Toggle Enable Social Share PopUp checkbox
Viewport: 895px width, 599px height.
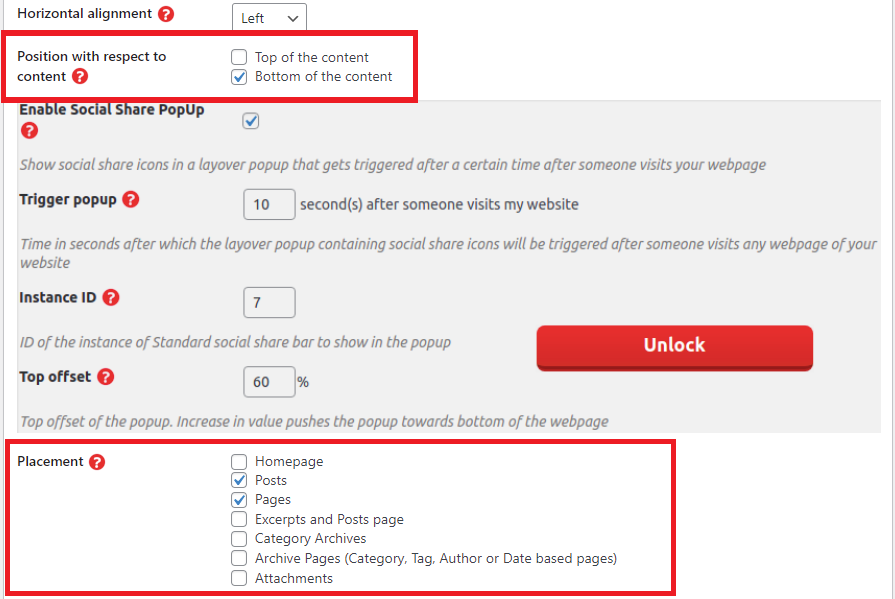click(251, 121)
